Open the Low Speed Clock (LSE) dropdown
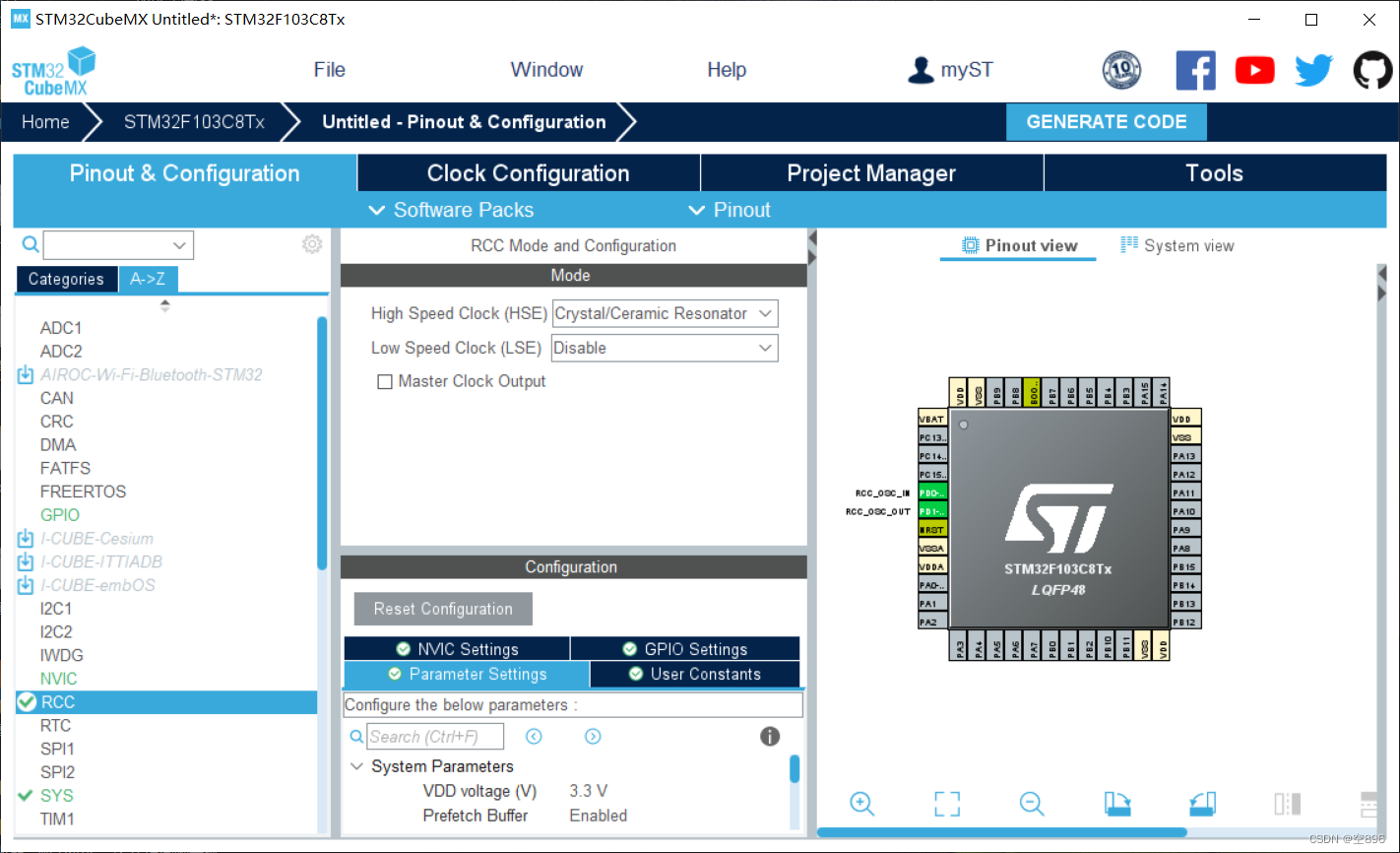Image resolution: width=1400 pixels, height=853 pixels. point(666,348)
